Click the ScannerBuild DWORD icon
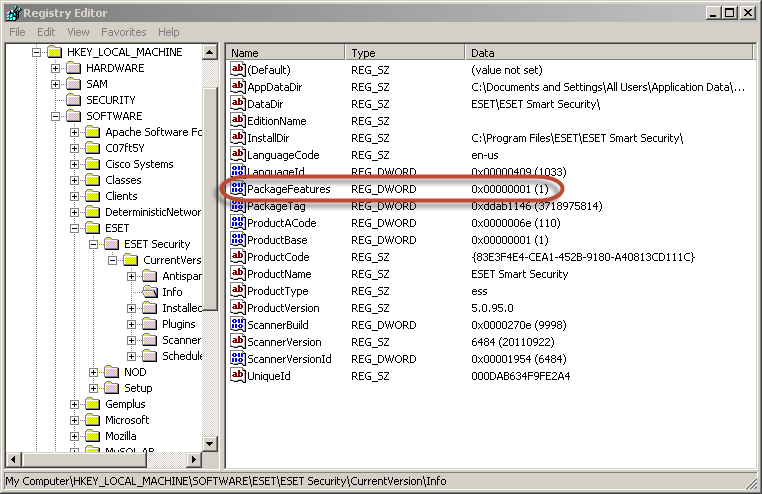This screenshot has height=494, width=762. tap(238, 324)
